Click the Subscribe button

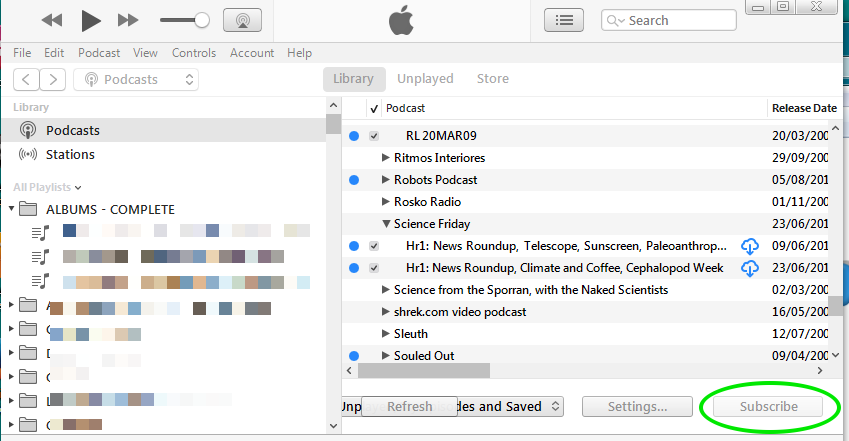click(768, 406)
